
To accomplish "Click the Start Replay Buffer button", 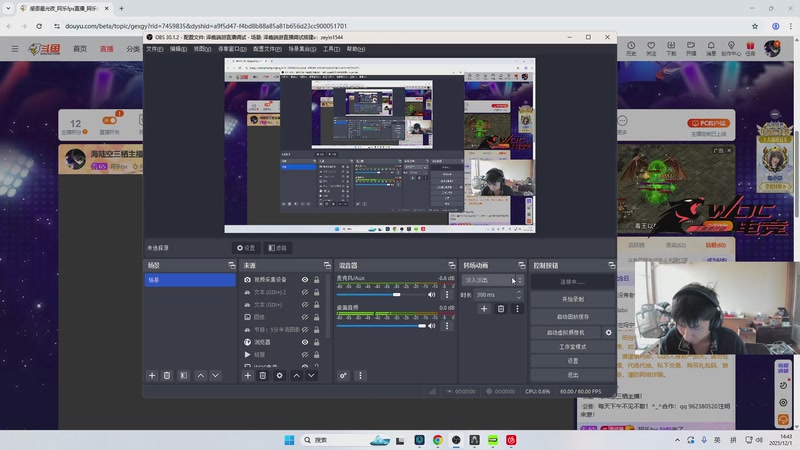I will coord(572,317).
